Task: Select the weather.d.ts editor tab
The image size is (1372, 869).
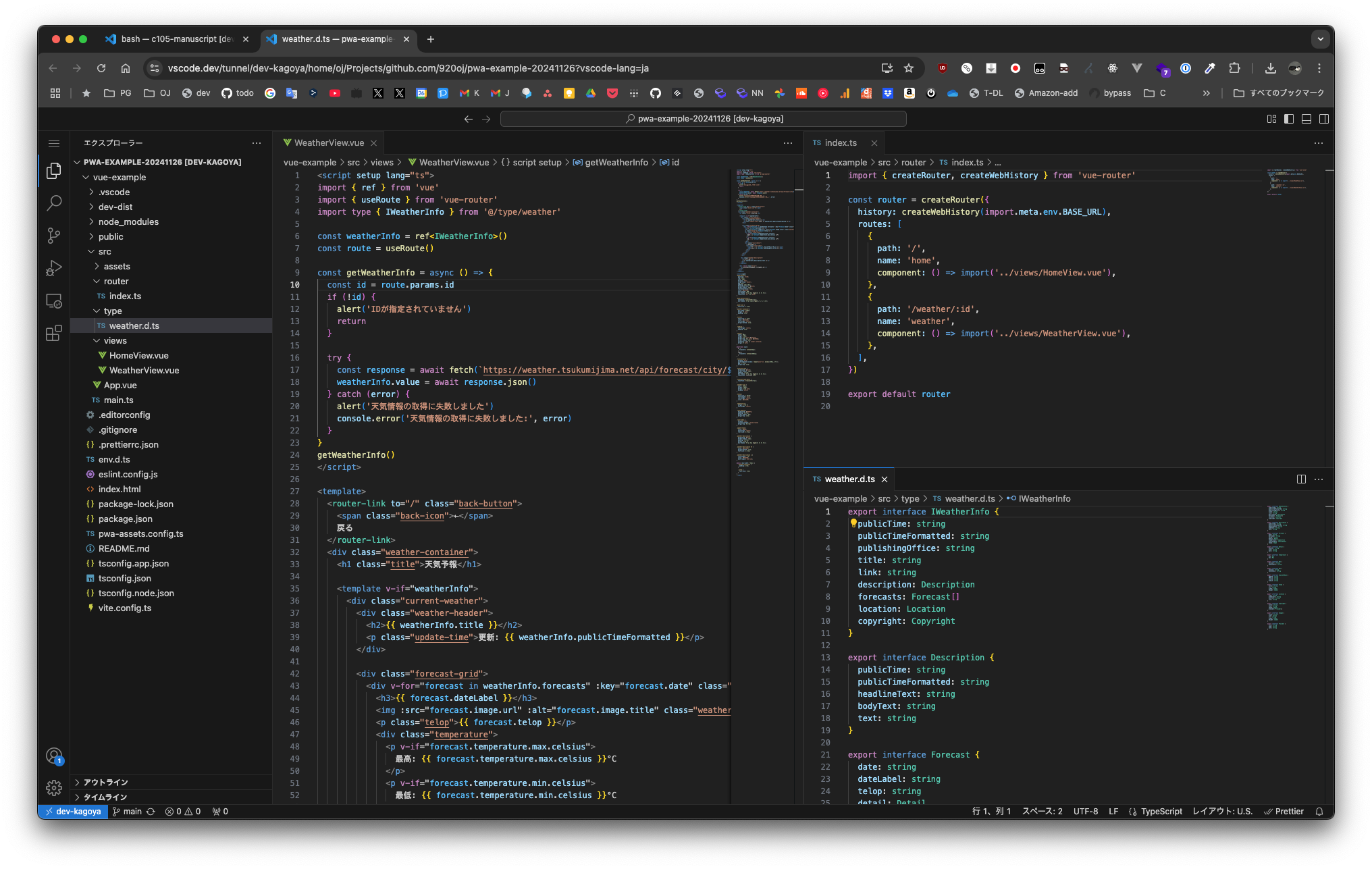Action: (x=849, y=479)
